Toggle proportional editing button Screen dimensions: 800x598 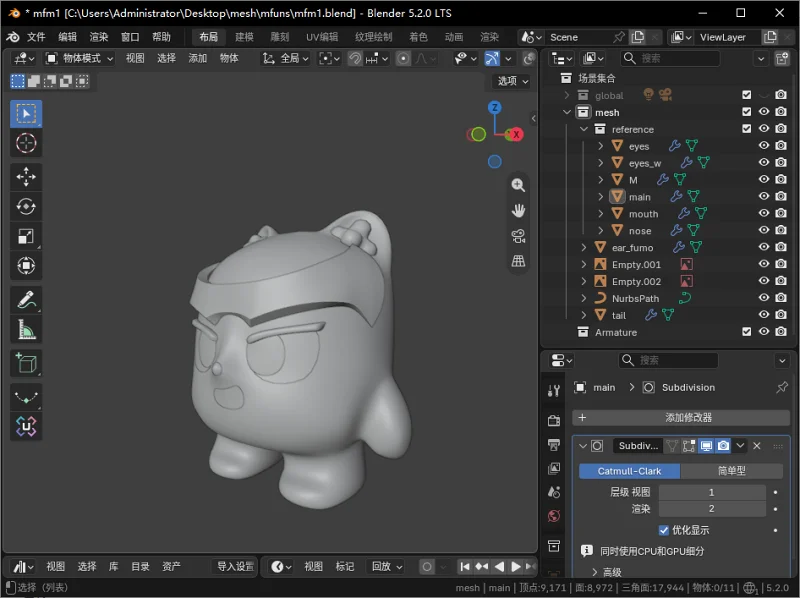(403, 59)
